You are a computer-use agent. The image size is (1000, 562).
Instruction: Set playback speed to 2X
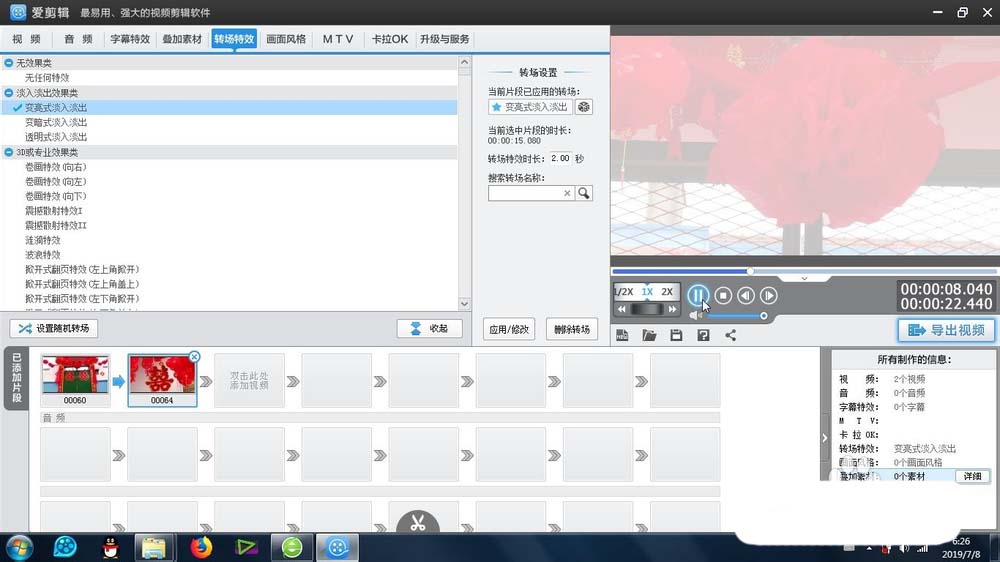(667, 292)
